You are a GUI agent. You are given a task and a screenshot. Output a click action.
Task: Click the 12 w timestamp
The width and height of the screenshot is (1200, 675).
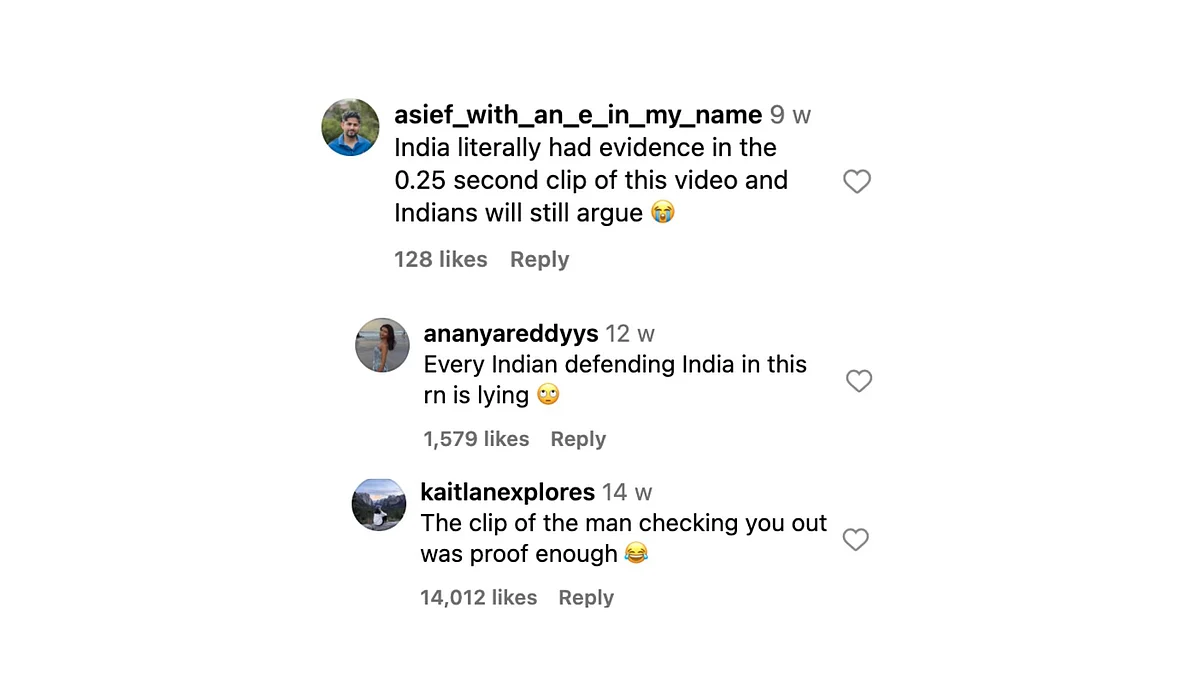tap(630, 333)
